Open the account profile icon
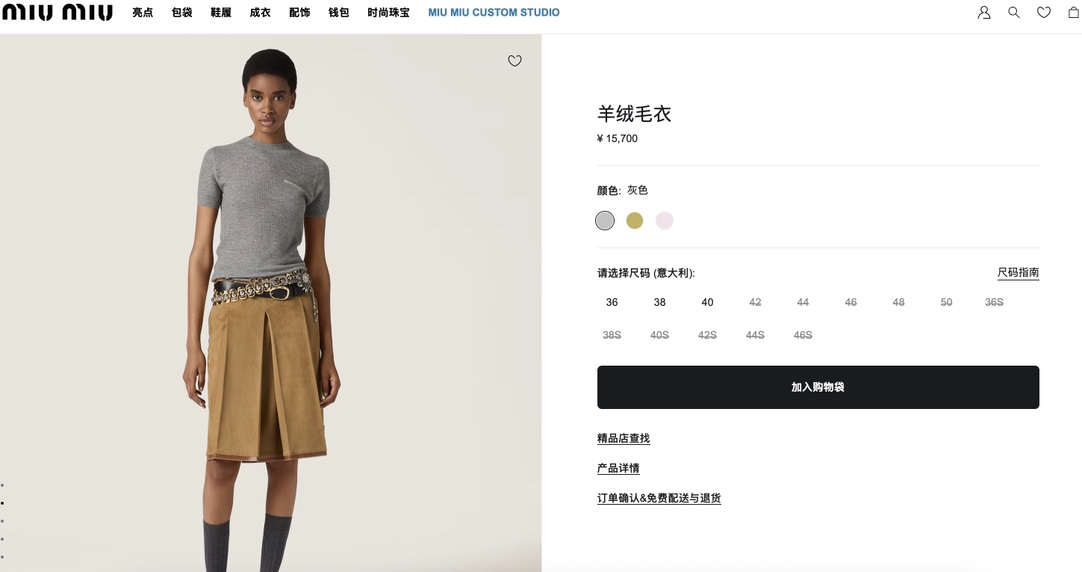This screenshot has width=1082, height=572. (984, 12)
